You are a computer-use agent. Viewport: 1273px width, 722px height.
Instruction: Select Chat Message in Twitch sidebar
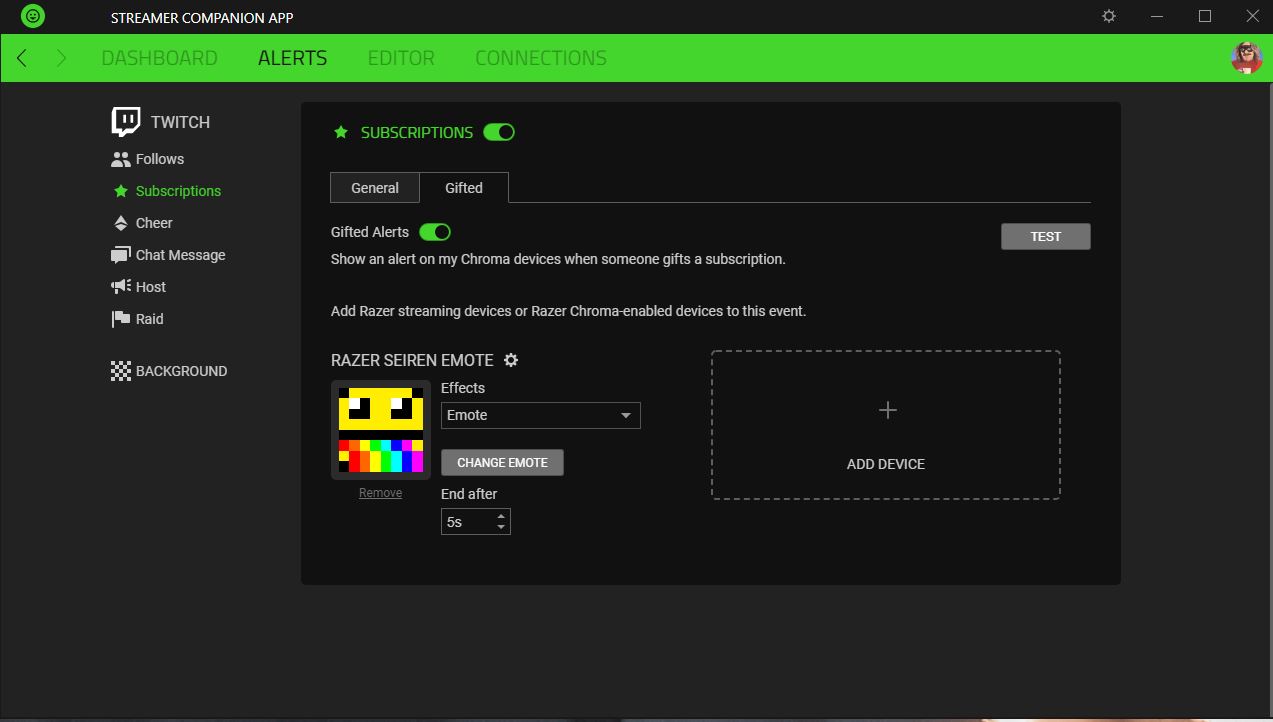point(181,255)
